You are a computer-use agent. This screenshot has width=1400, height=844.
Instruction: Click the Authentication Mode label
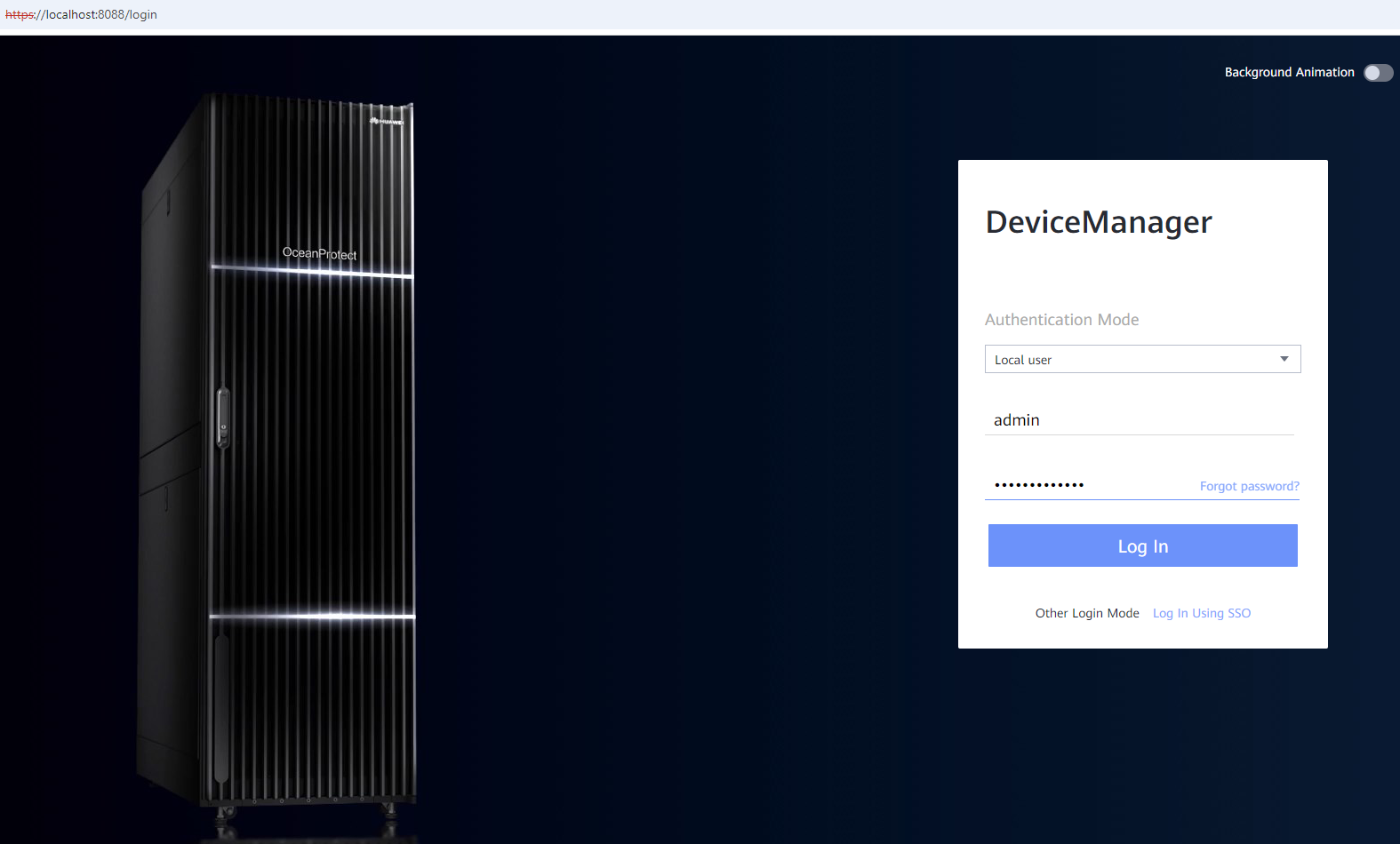1061,320
